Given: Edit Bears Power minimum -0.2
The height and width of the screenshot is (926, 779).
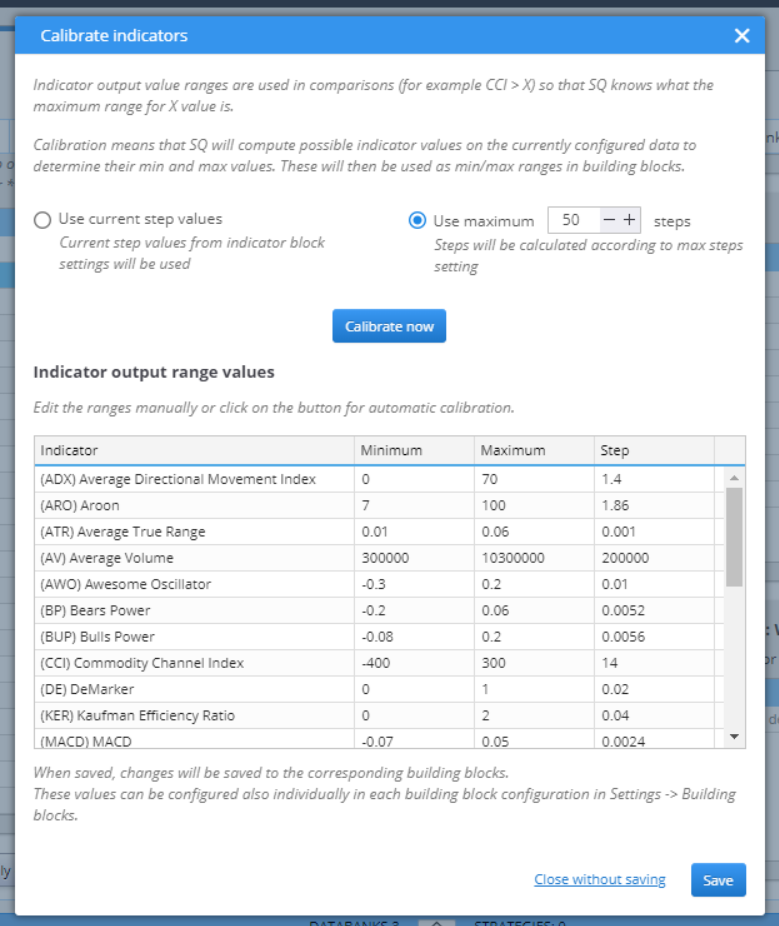Looking at the screenshot, I should pyautogui.click(x=415, y=611).
